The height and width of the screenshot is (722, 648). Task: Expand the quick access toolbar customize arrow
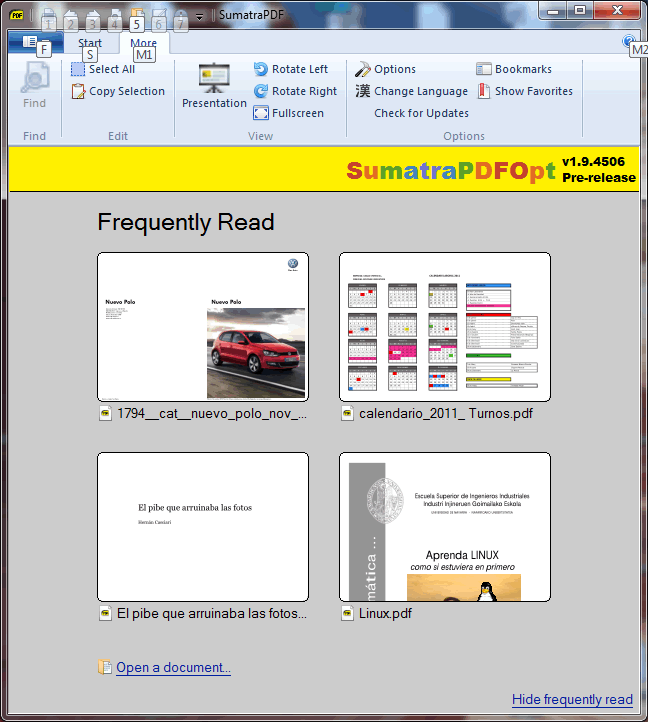pyautogui.click(x=199, y=17)
